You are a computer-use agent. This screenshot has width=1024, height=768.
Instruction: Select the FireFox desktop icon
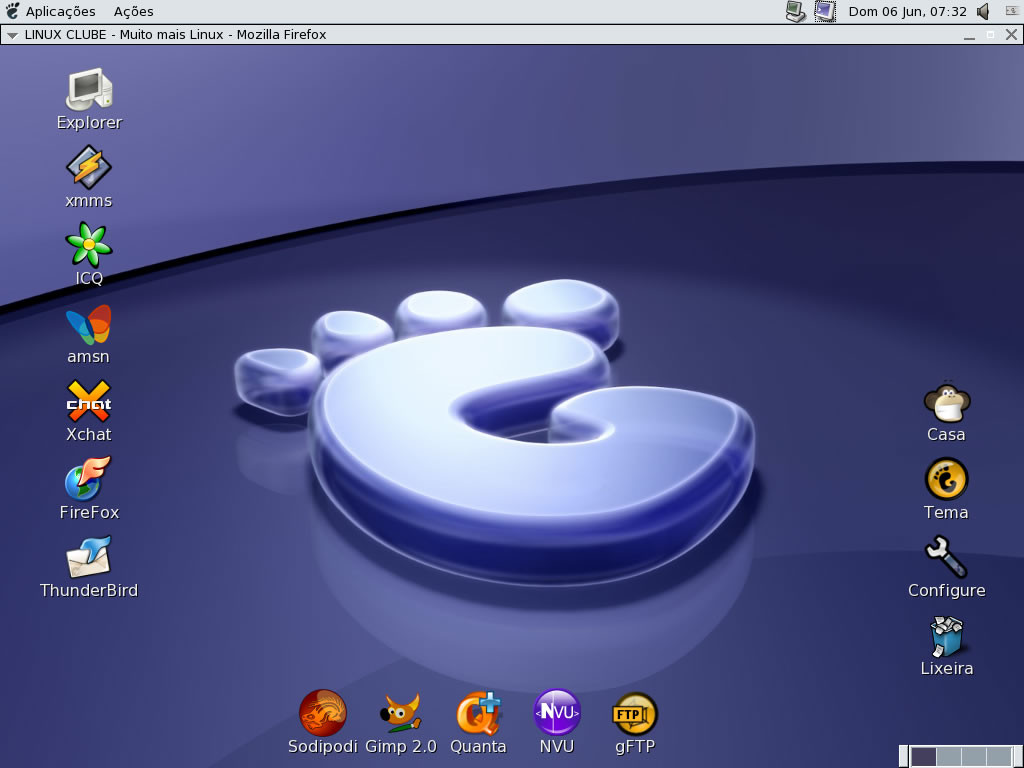[x=88, y=479]
